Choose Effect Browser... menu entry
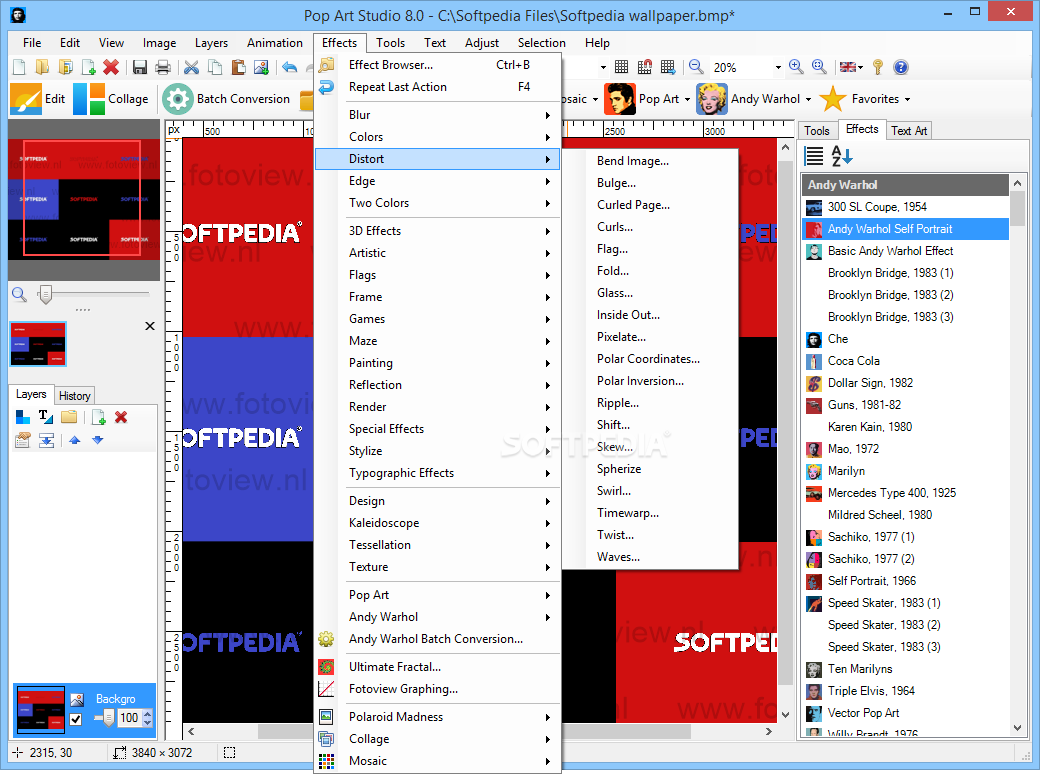The height and width of the screenshot is (774, 1040). (x=437, y=64)
